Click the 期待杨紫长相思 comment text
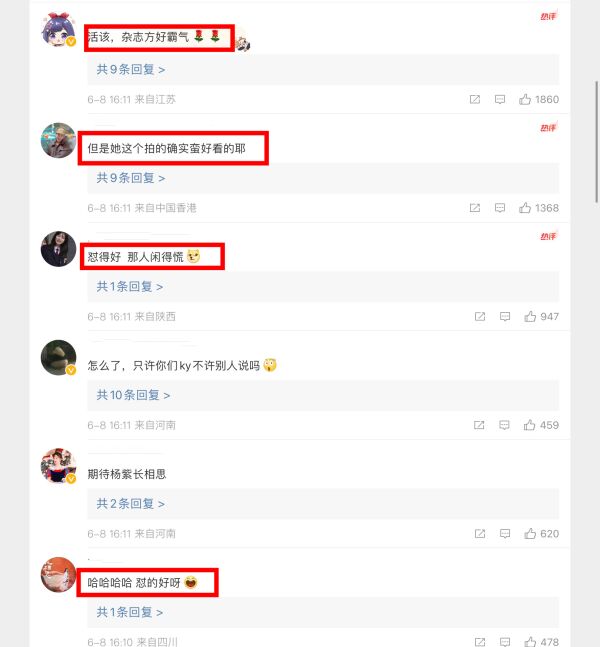 point(127,474)
